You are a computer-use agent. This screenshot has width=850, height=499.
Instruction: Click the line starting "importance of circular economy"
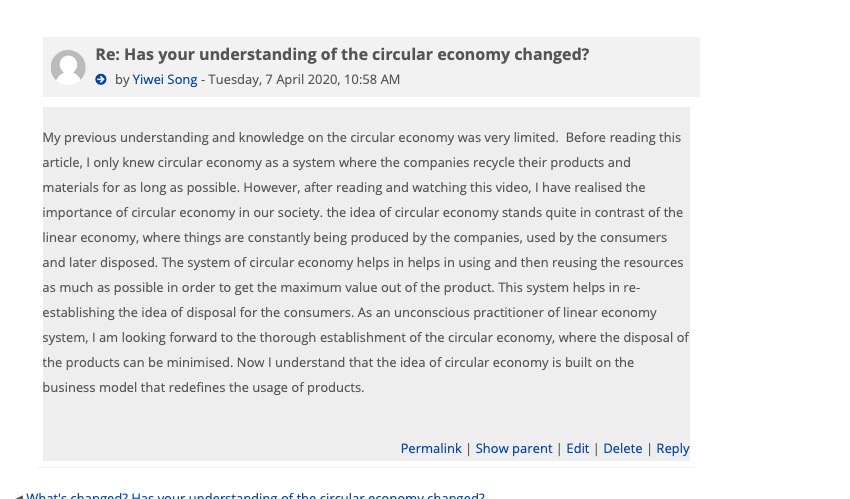362,212
